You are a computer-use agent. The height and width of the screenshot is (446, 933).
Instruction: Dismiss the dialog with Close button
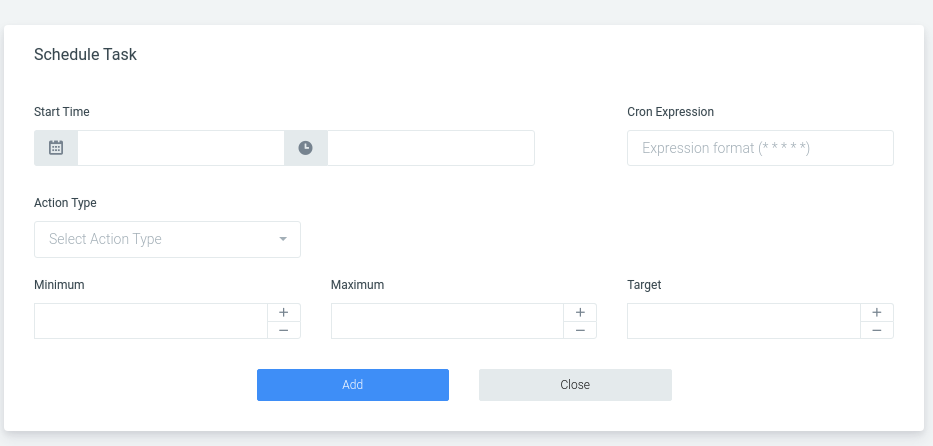pyautogui.click(x=575, y=385)
